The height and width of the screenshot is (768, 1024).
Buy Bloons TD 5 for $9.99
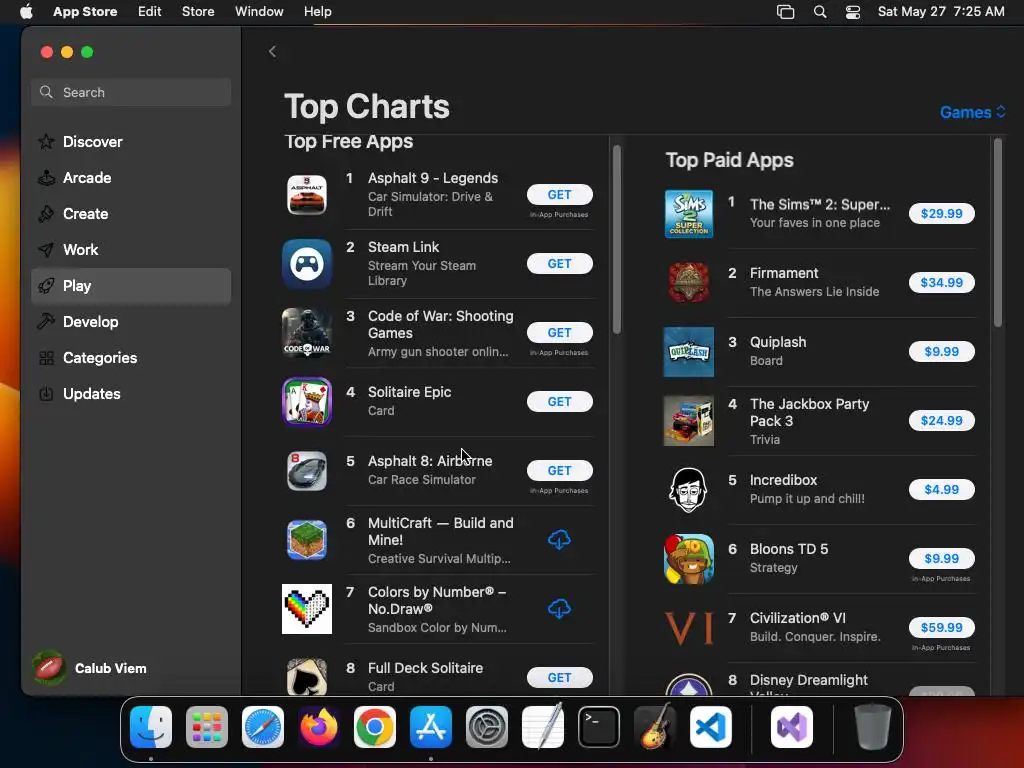coord(941,558)
